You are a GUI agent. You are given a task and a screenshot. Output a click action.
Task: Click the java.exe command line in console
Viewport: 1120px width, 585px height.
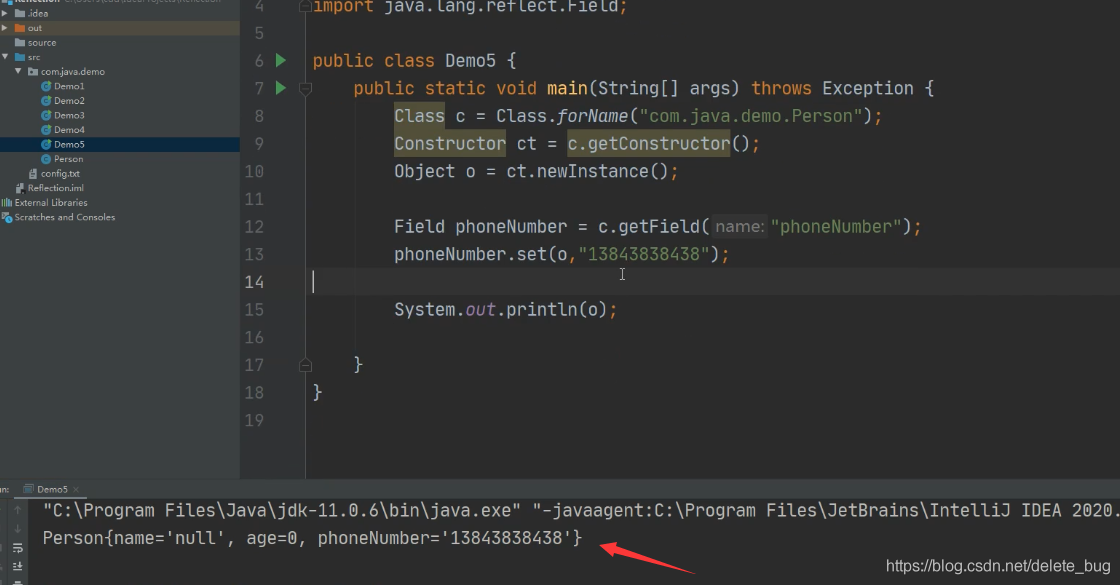pos(580,511)
